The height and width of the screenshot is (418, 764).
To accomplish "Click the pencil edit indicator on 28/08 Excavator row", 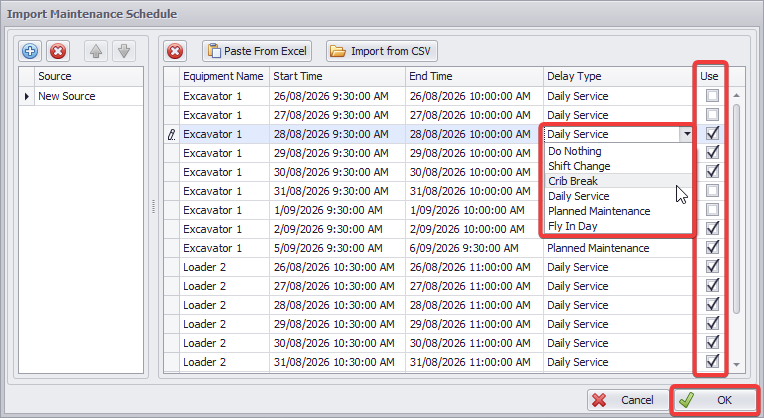I will (172, 134).
